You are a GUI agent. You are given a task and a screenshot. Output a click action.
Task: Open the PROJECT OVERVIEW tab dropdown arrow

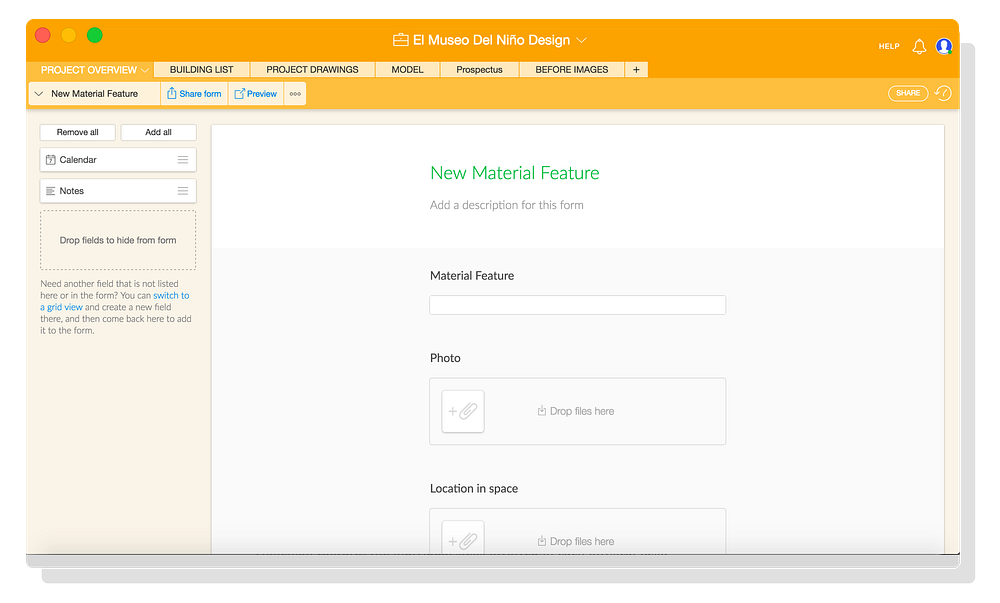click(145, 70)
